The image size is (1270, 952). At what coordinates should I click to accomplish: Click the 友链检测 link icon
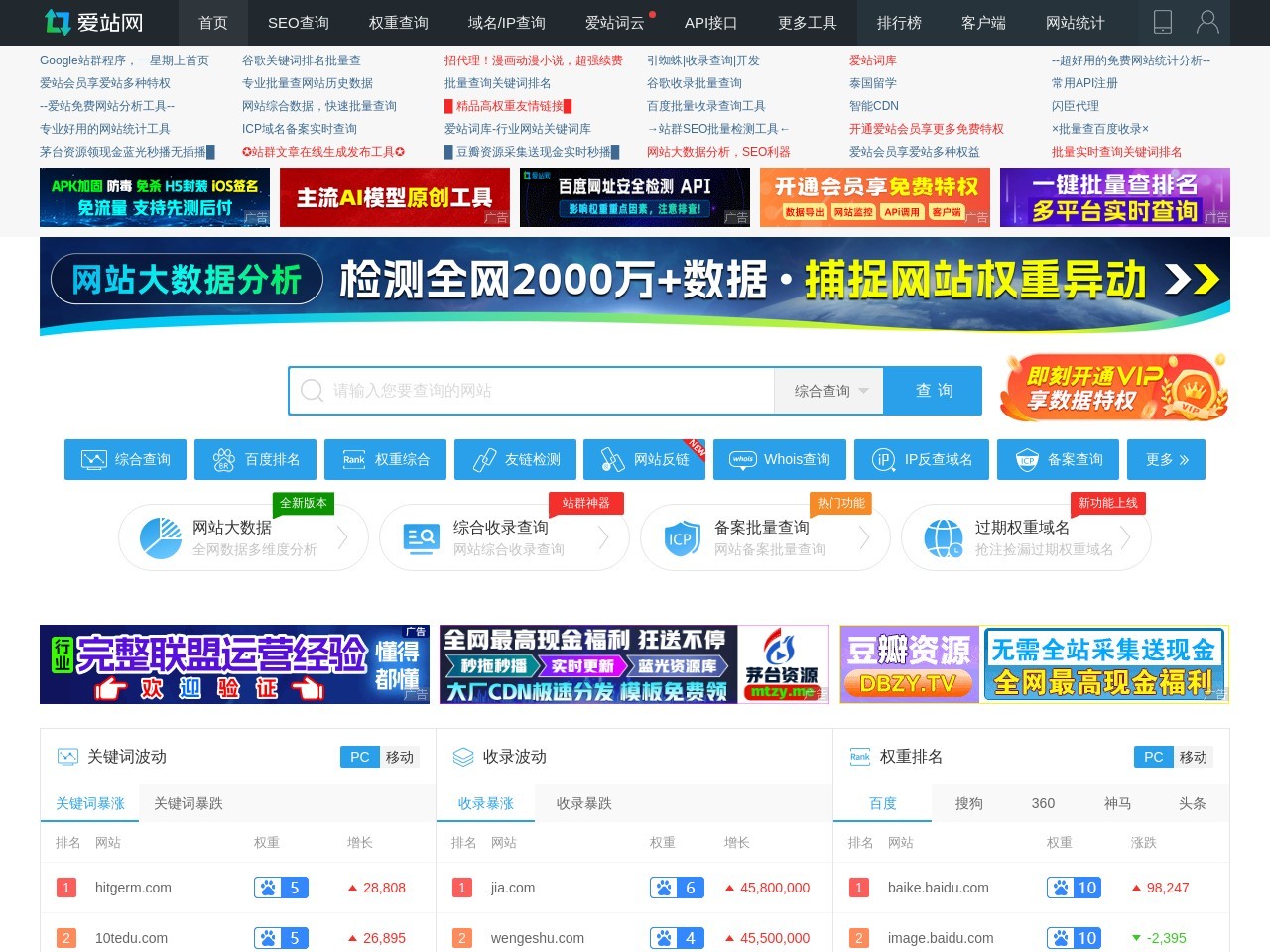[x=484, y=459]
